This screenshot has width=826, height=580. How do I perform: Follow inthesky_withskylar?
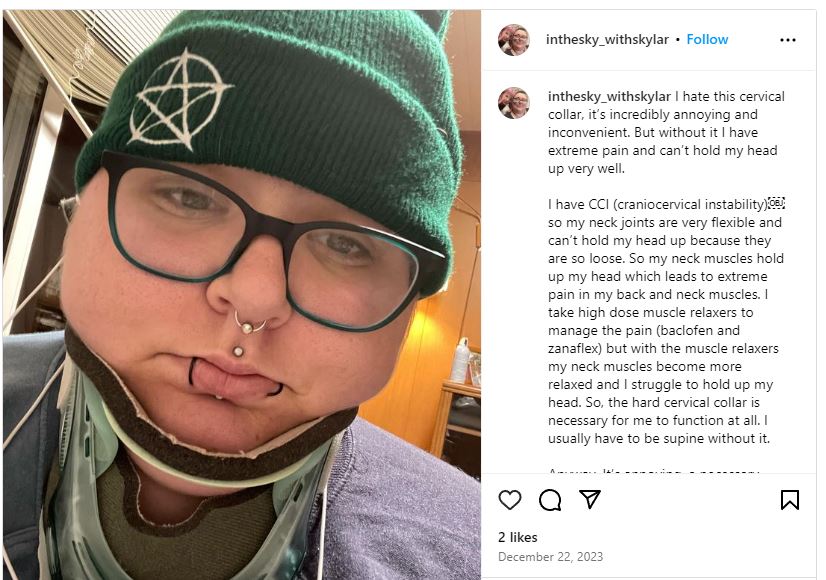[707, 40]
